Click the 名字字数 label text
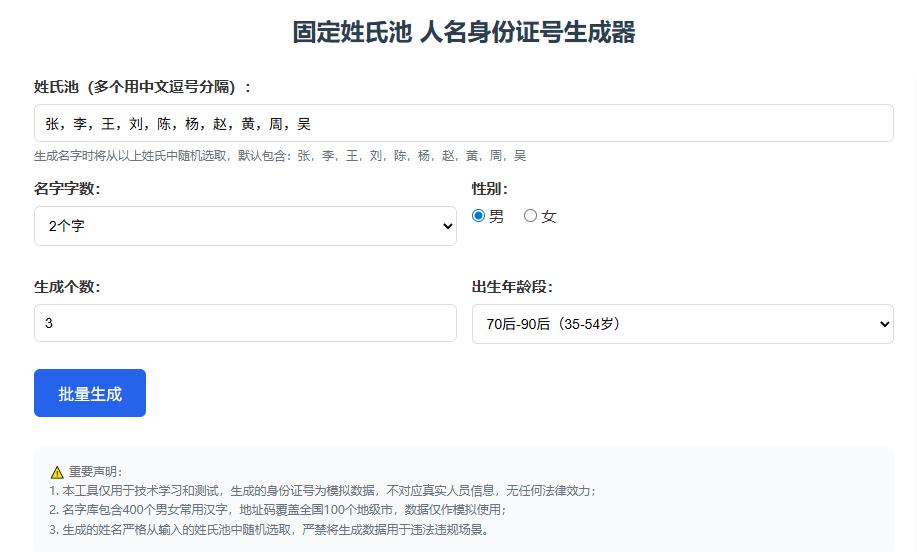This screenshot has height=552, width=917. point(67,189)
